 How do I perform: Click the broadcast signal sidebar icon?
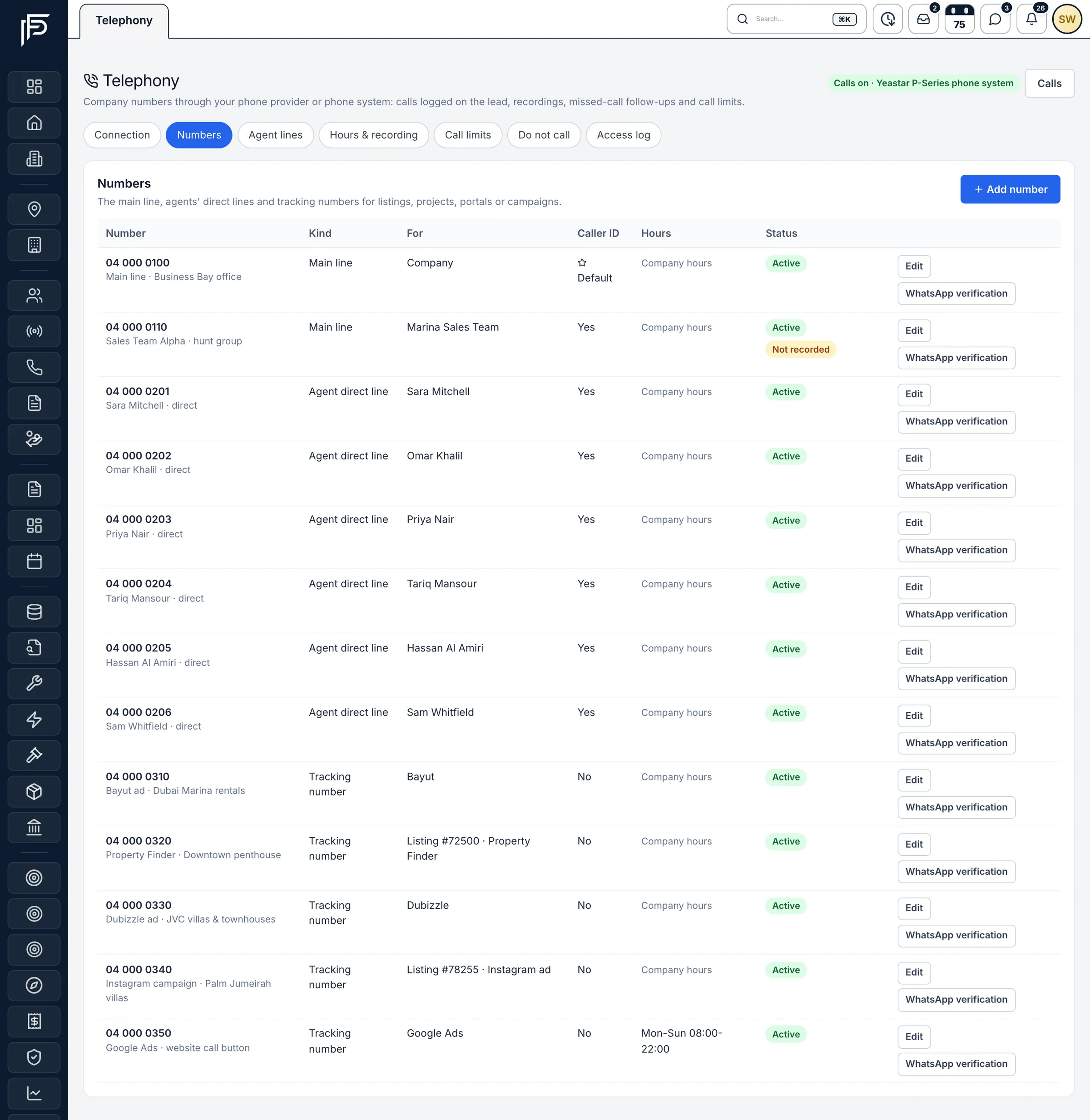click(x=35, y=331)
